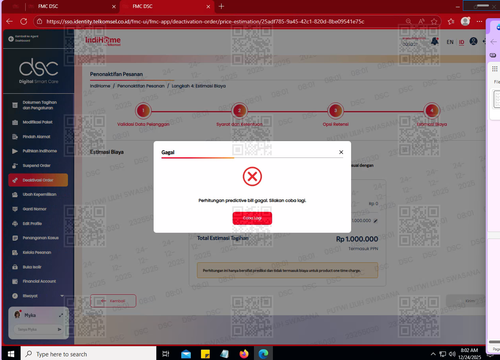The image size is (500, 360).
Task: Expand the Myka chat widget
Action: pos(61,315)
